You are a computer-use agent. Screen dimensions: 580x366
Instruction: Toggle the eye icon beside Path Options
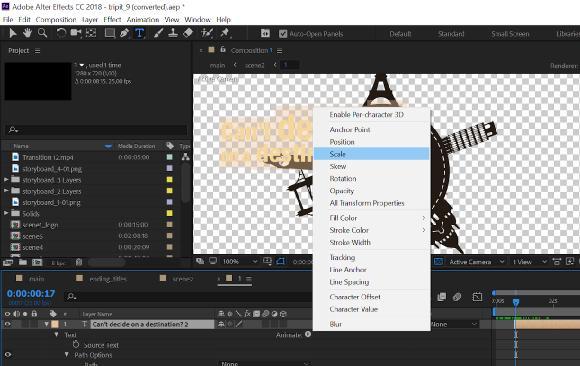pos(7,355)
